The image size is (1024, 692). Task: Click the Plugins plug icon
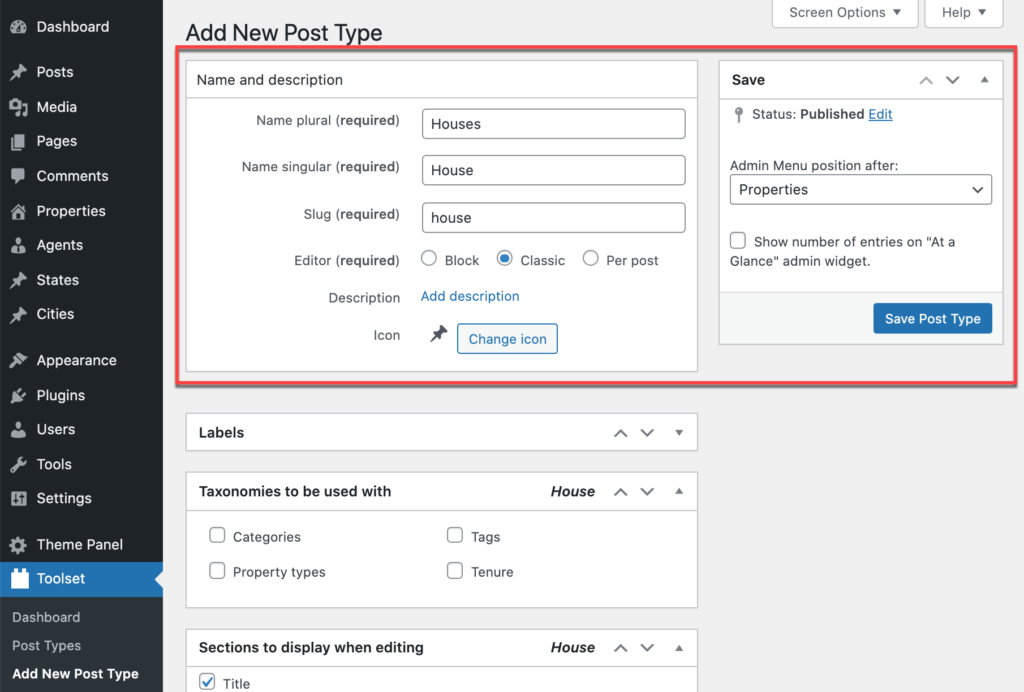[x=18, y=396]
